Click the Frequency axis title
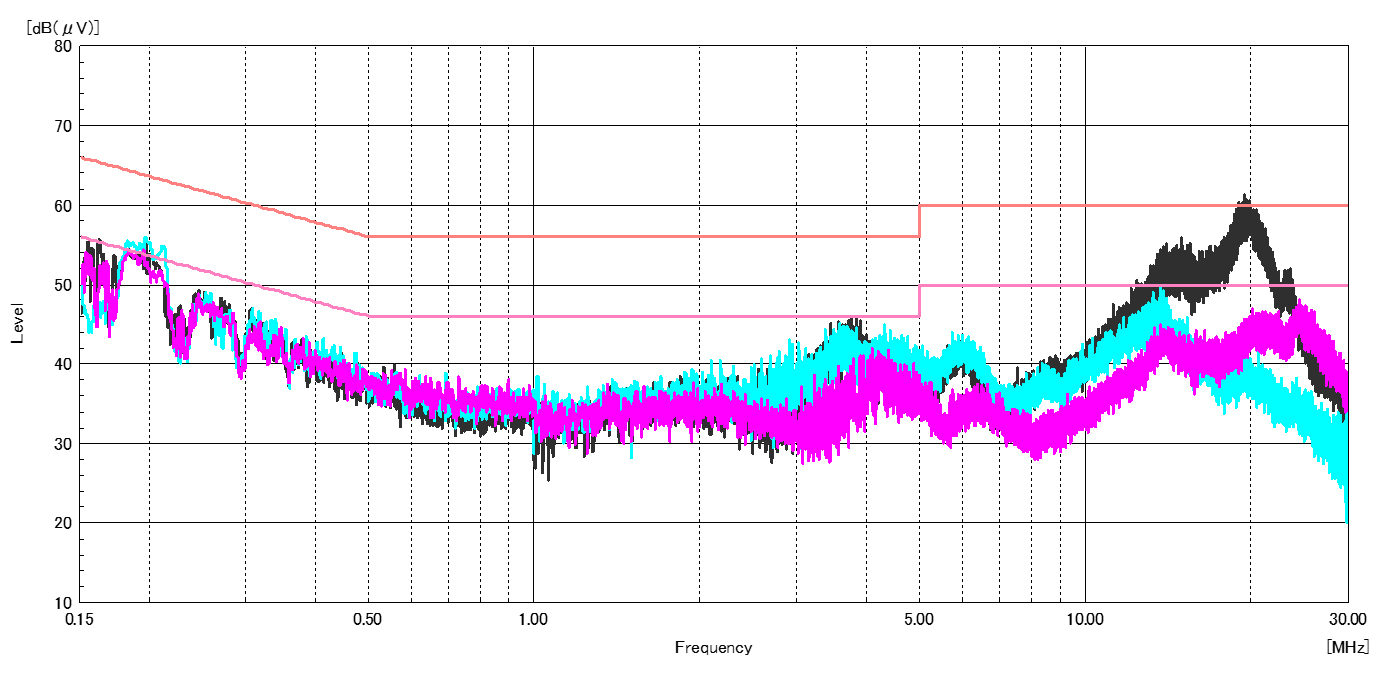 713,647
